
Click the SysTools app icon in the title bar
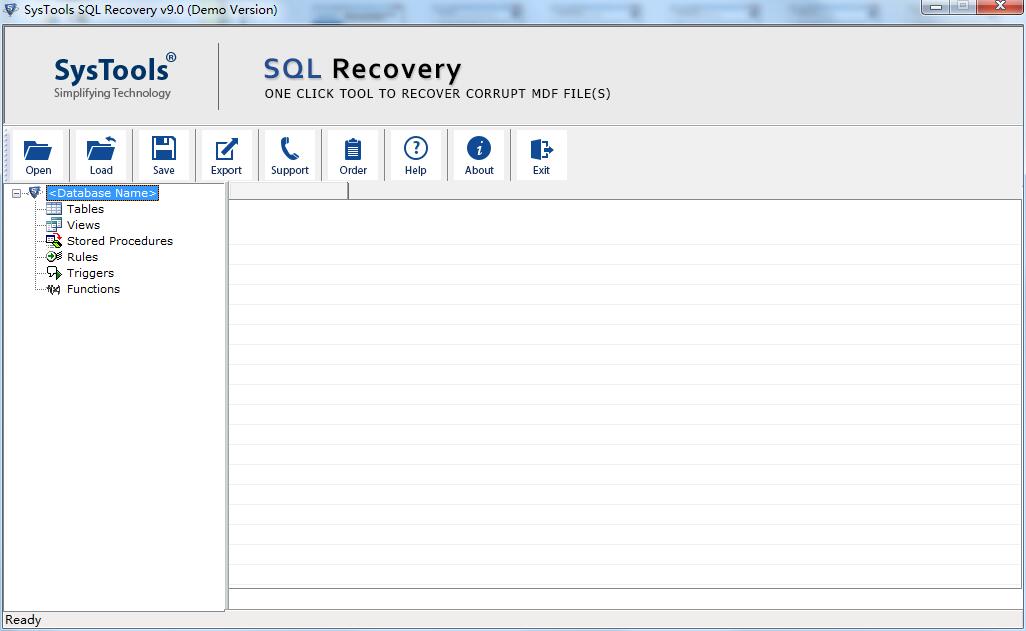pyautogui.click(x=10, y=9)
